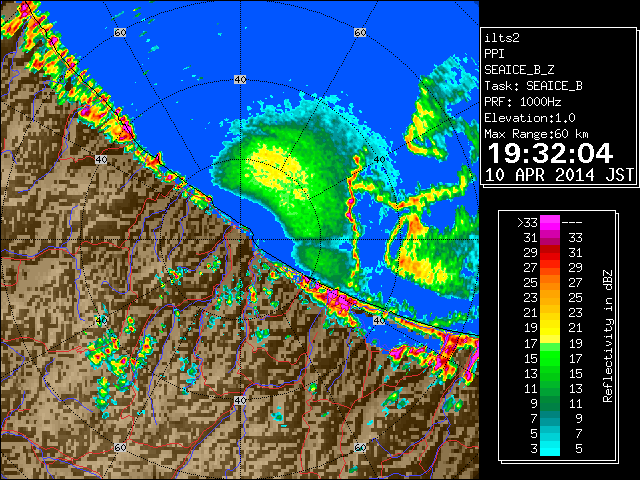Click the '40' label over northeast sea
The width and height of the screenshot is (640, 480).
(x=379, y=160)
